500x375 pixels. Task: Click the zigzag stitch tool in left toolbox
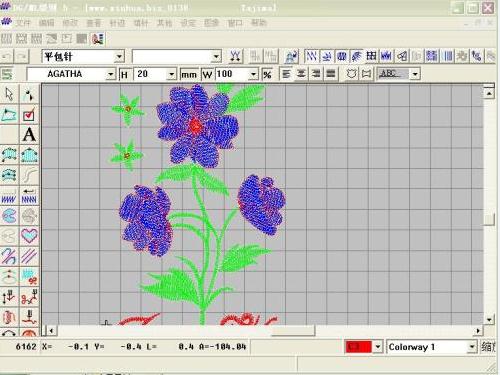click(9, 196)
